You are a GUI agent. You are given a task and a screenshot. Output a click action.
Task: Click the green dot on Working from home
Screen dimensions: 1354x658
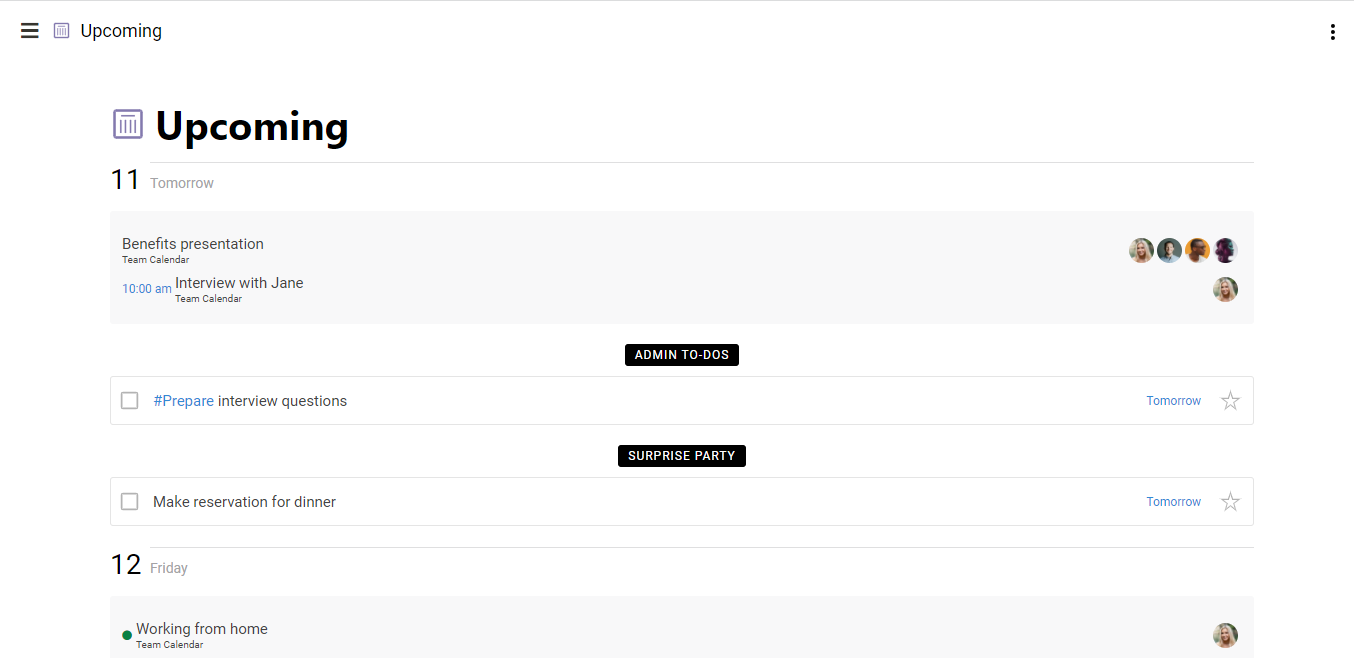click(127, 635)
